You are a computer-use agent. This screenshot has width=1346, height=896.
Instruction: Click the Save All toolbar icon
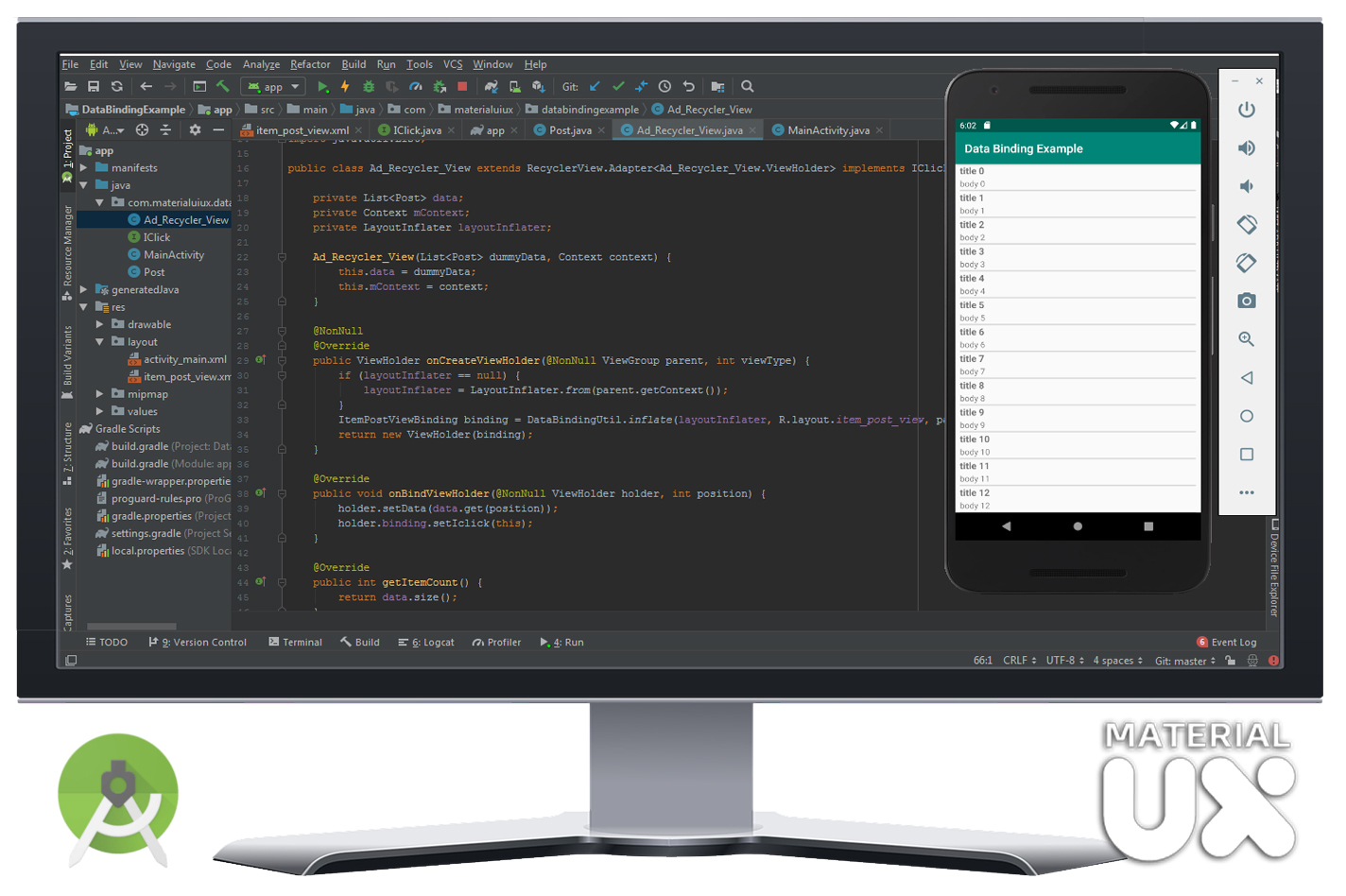[x=94, y=87]
